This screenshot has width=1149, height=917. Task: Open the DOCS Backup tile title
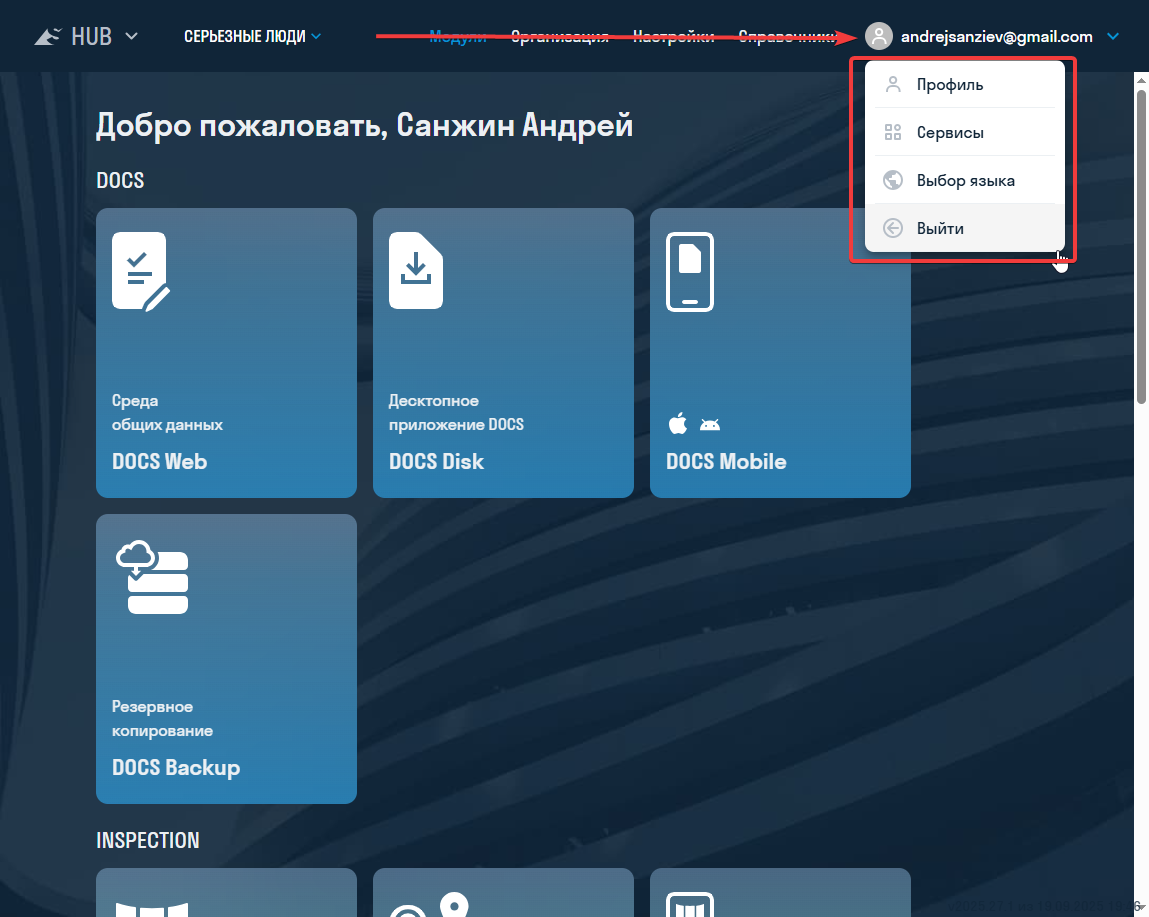coord(176,767)
